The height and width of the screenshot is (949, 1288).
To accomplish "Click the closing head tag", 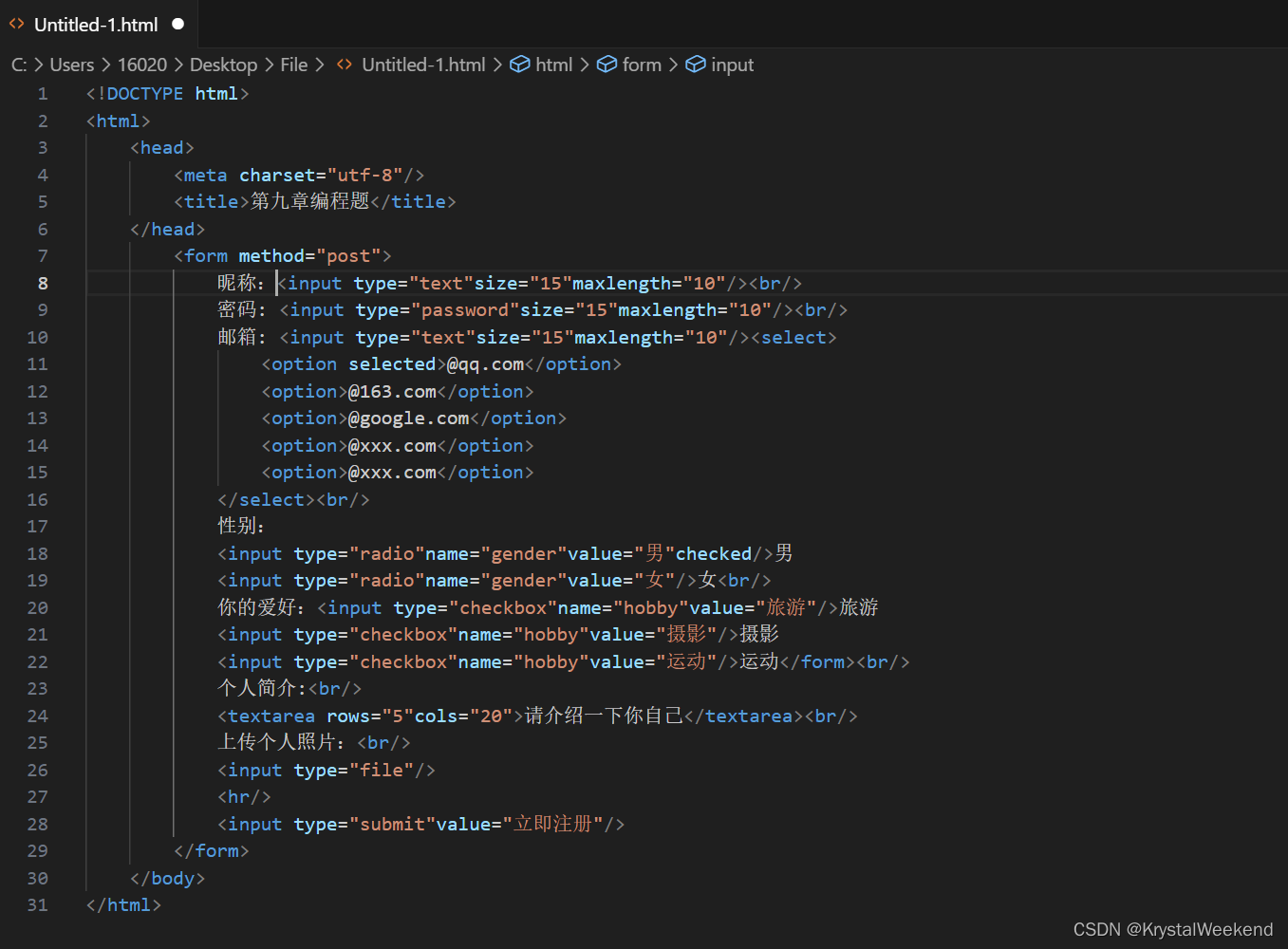I will coord(168,230).
